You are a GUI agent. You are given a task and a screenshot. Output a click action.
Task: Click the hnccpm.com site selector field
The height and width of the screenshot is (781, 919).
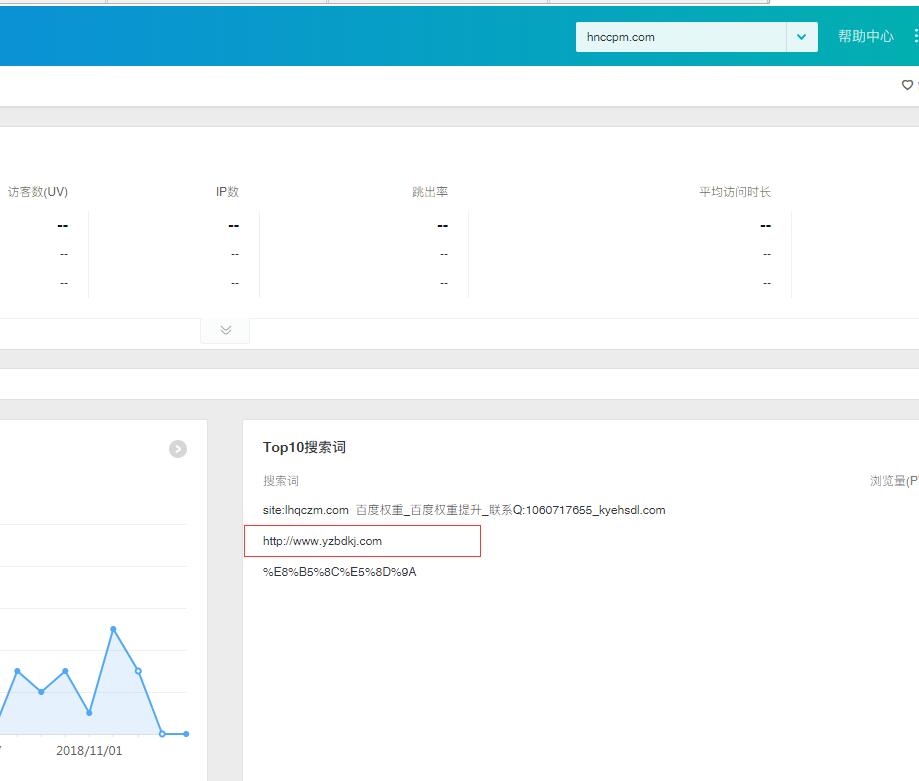click(680, 37)
